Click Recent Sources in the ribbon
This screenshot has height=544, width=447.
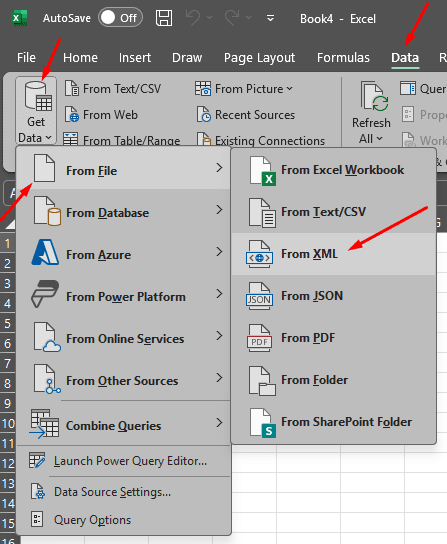pos(246,115)
